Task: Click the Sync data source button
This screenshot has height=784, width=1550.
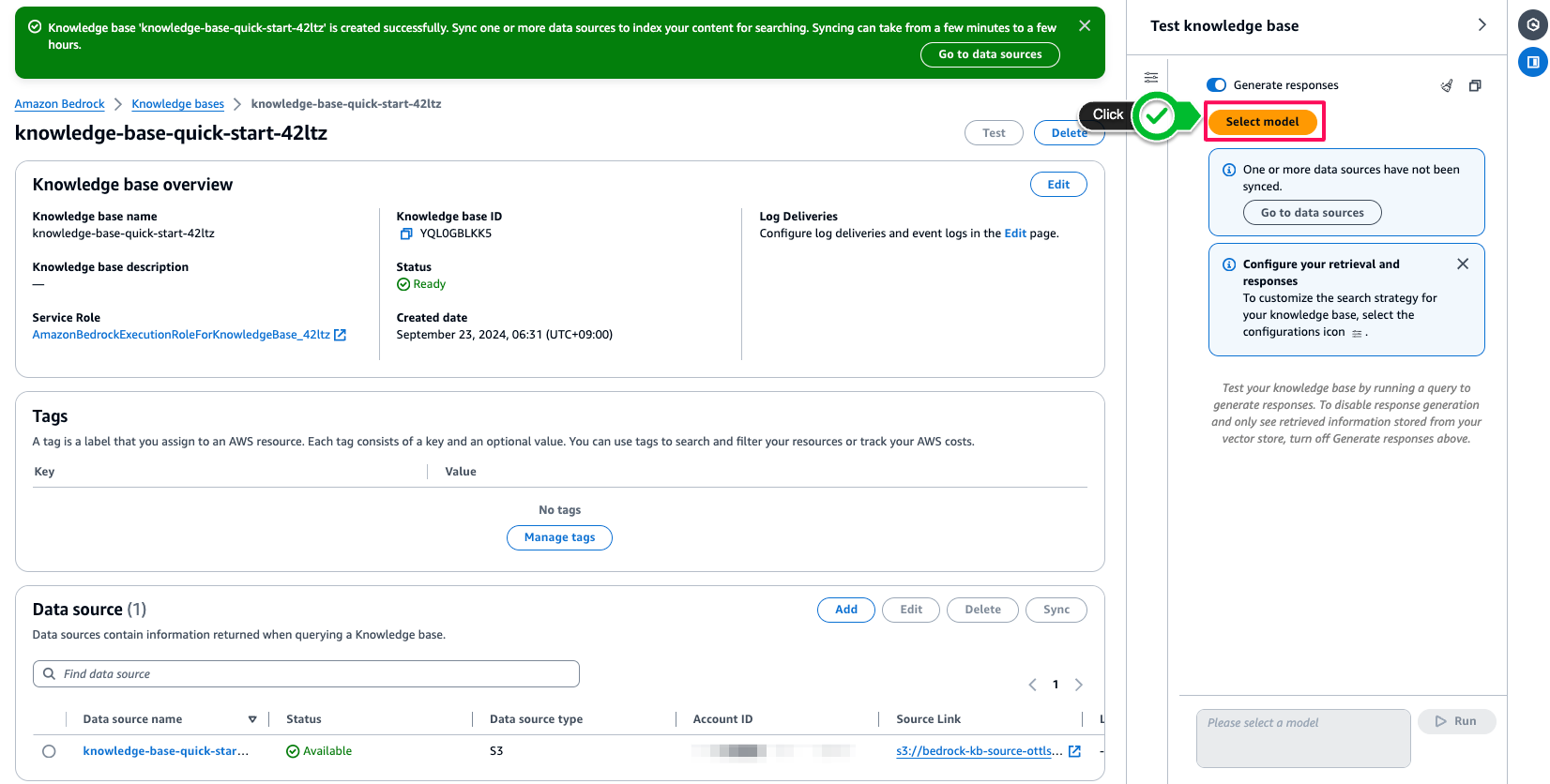Action: point(1056,610)
